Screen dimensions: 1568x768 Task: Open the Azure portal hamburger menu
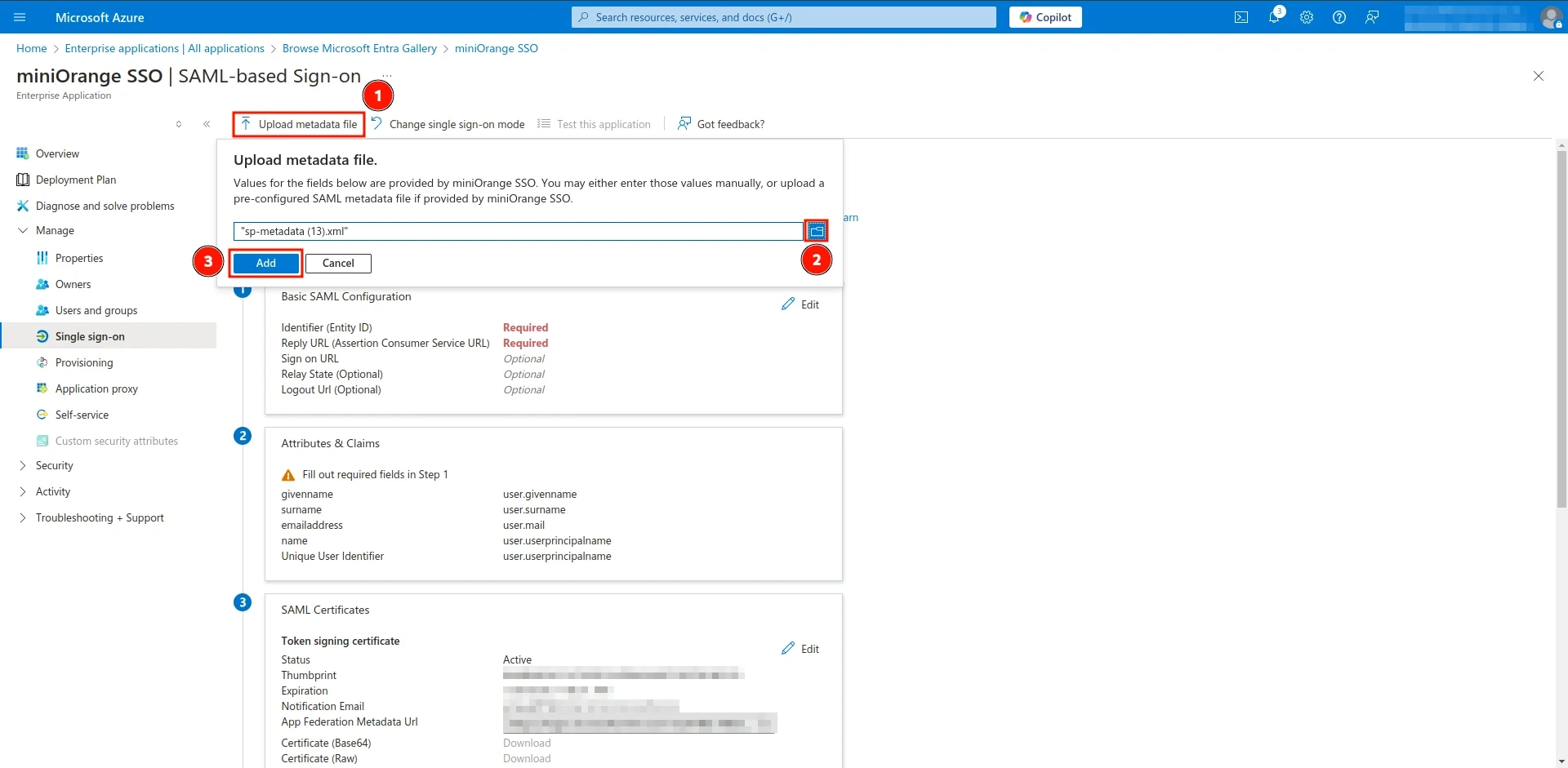(x=20, y=17)
